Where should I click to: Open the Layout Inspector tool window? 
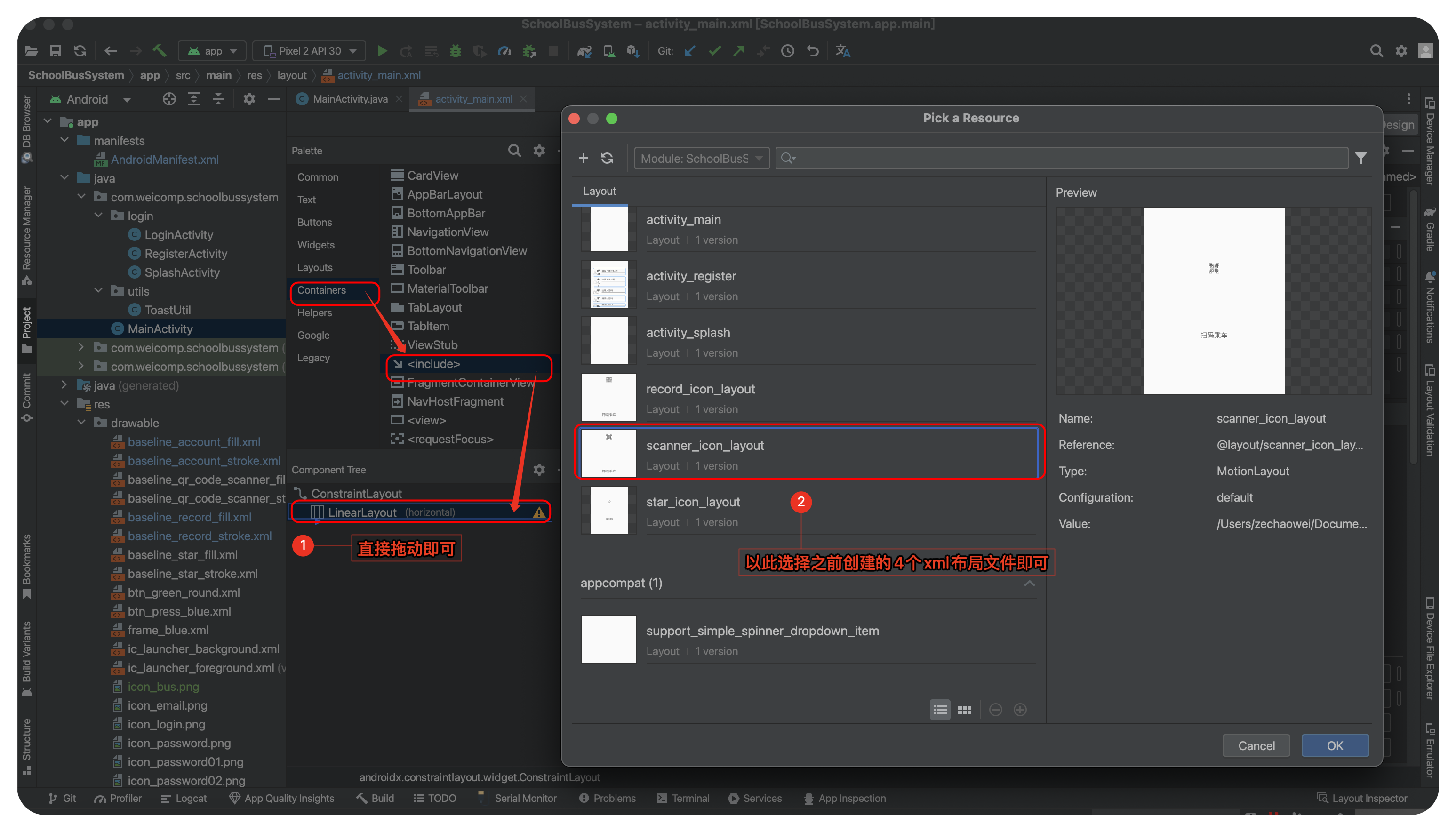pyautogui.click(x=1362, y=798)
